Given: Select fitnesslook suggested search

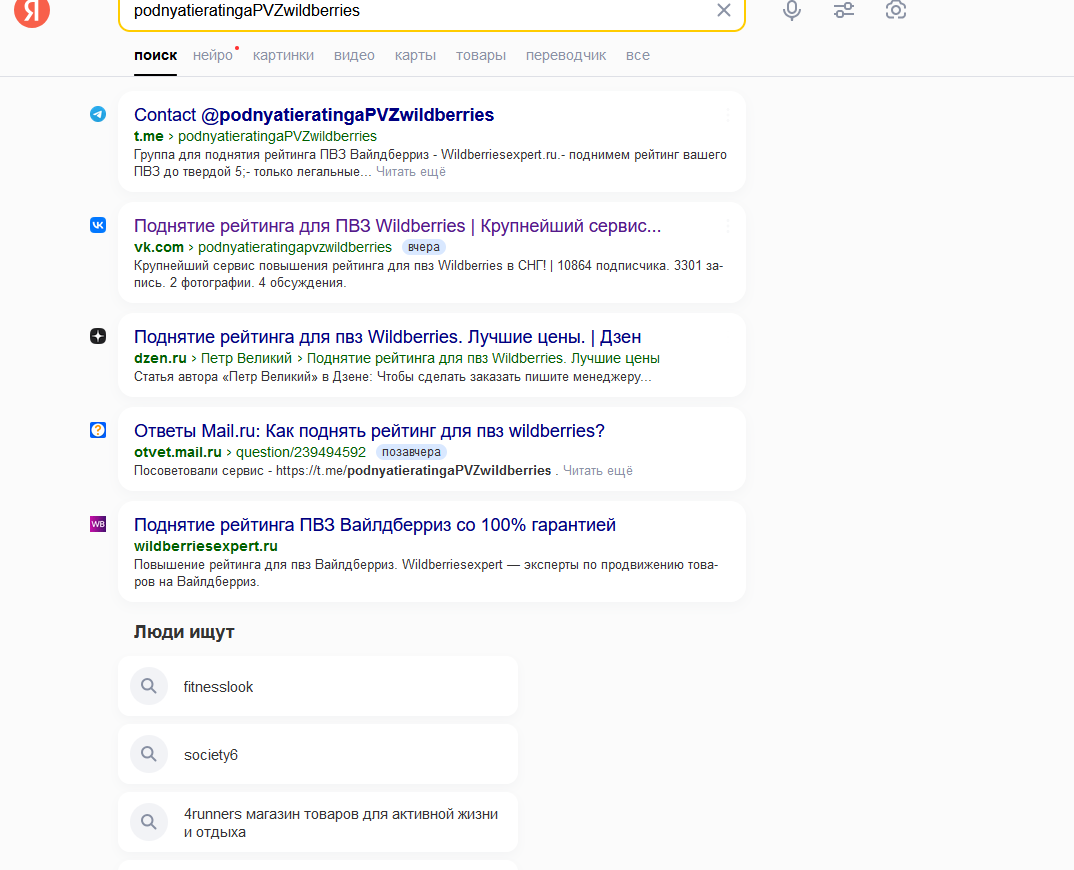Looking at the screenshot, I should (318, 686).
